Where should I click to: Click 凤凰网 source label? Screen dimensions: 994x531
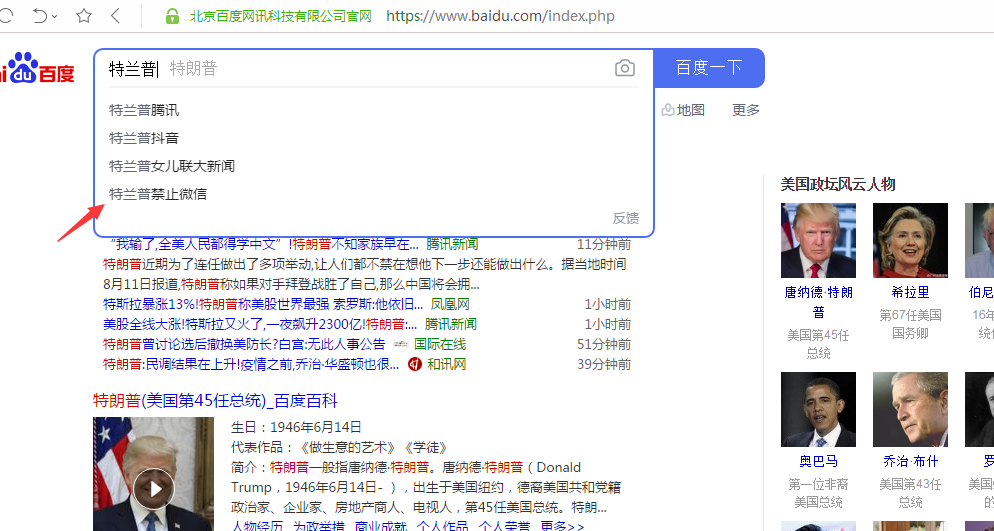(450, 304)
